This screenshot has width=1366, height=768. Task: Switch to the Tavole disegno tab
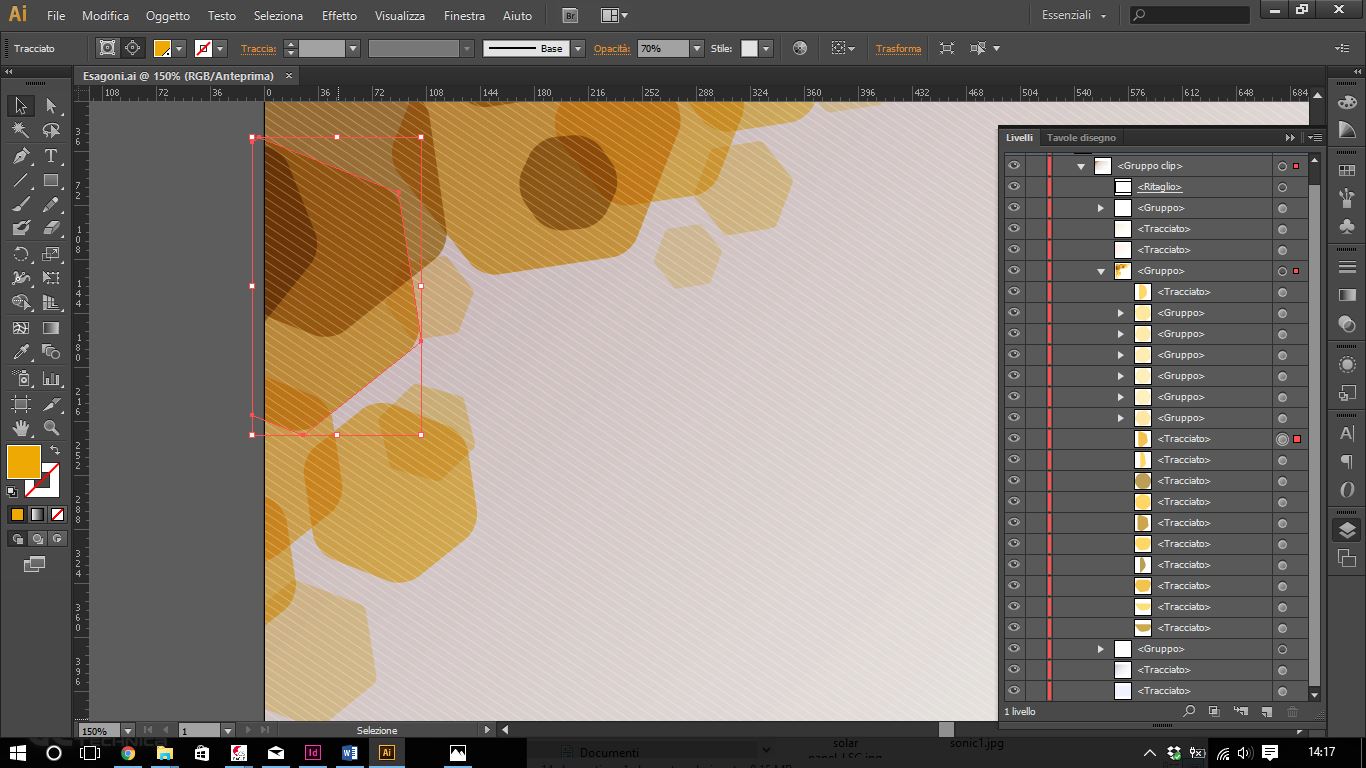click(1081, 138)
